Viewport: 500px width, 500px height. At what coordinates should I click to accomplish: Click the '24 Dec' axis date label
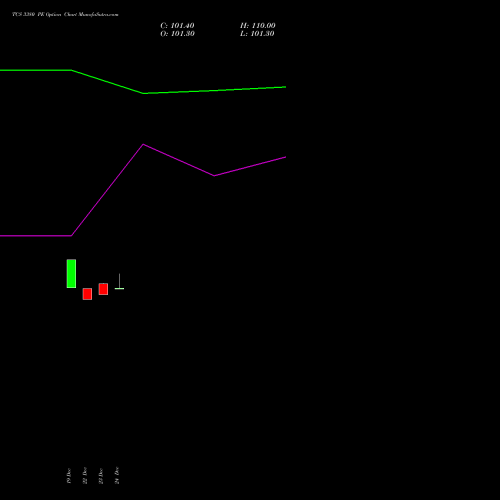117,476
